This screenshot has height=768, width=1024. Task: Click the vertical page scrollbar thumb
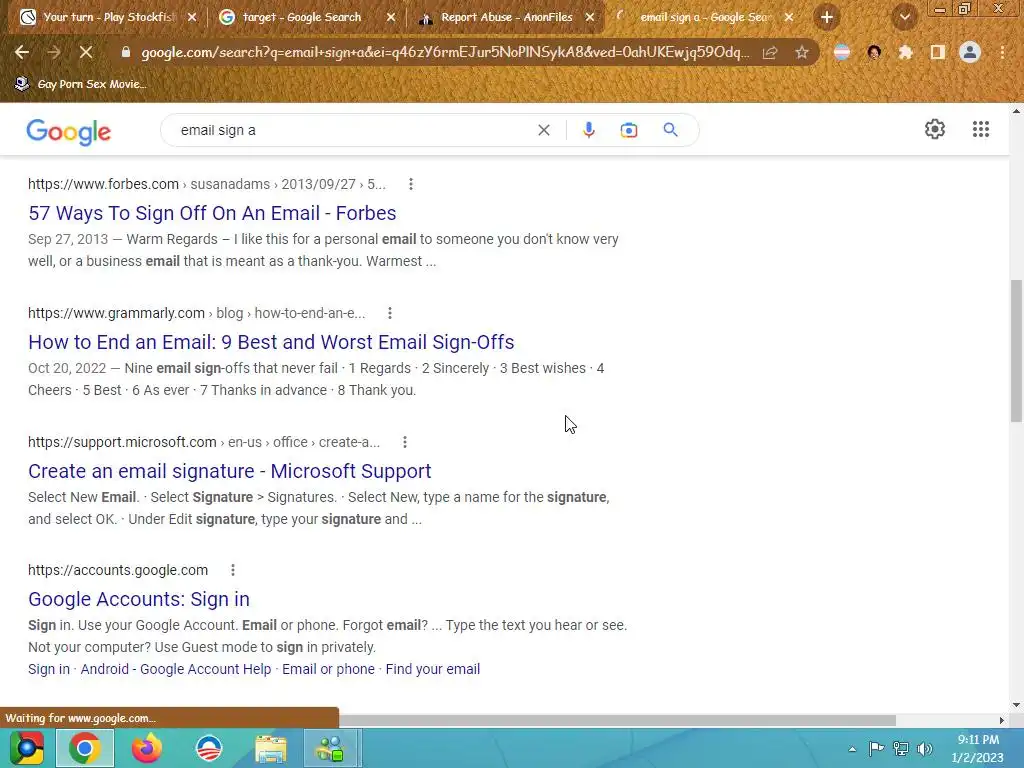pos(1016,351)
